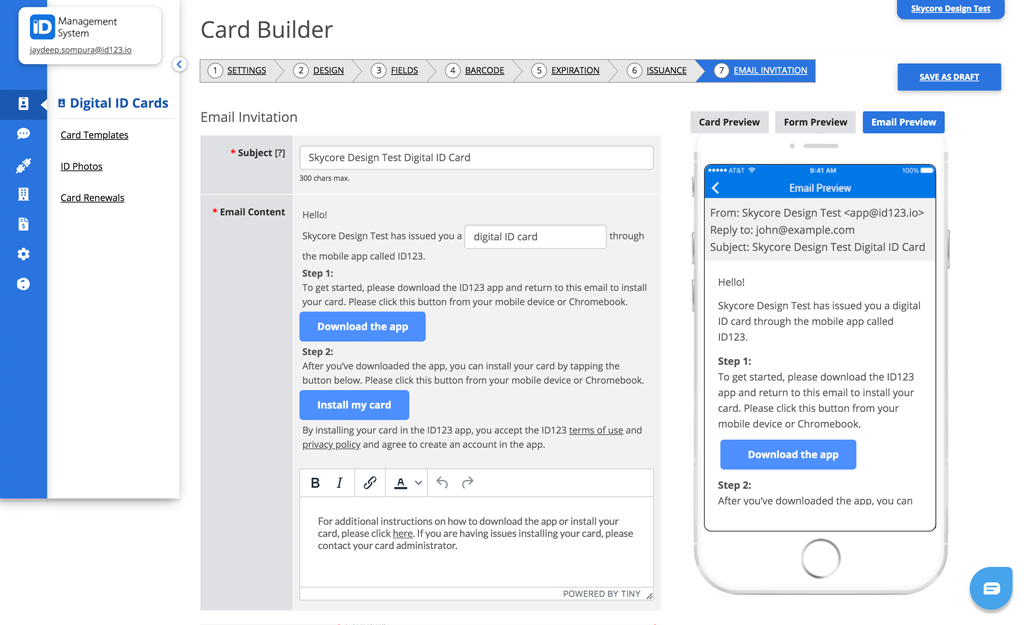
Task: Insert a link with the editor toolbar
Action: pos(370,483)
